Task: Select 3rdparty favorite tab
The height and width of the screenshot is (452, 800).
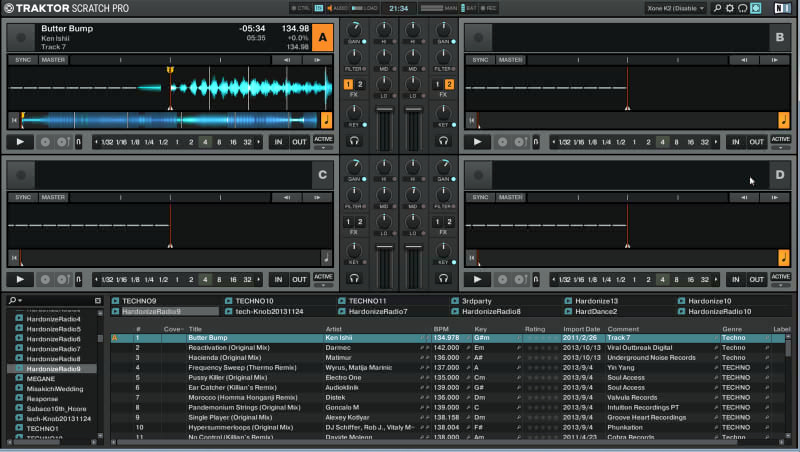Action: point(476,301)
